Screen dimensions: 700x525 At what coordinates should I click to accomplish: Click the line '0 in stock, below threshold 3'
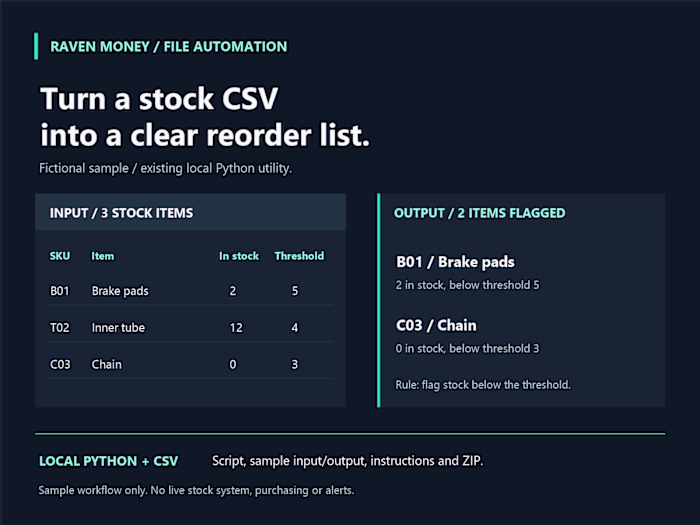click(467, 348)
